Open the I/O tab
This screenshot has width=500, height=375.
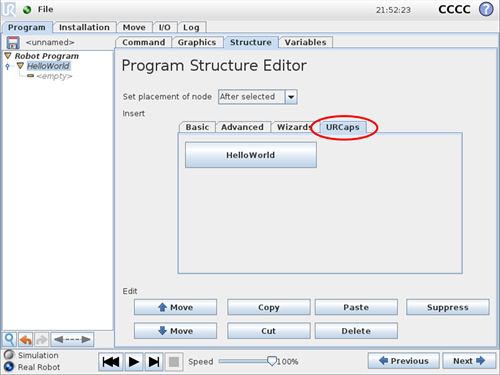click(165, 27)
